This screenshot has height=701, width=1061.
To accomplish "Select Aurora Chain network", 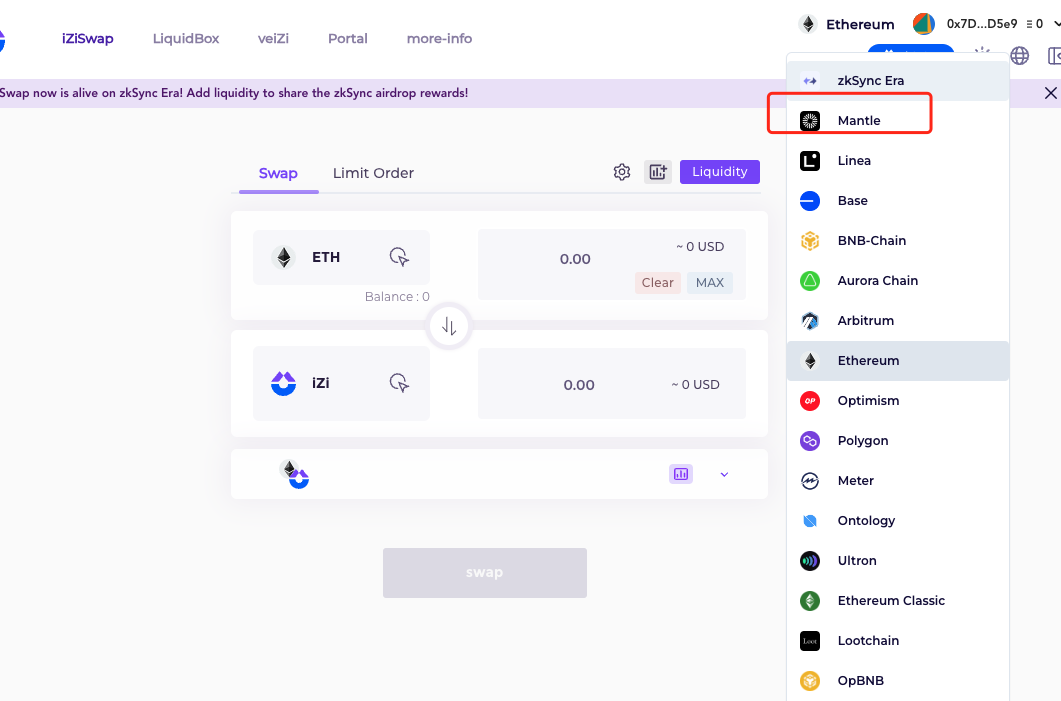I will (x=897, y=280).
